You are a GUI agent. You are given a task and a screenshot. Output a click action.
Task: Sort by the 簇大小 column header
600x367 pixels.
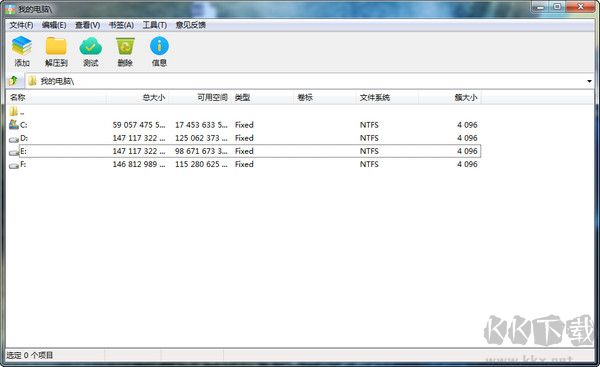[450, 98]
